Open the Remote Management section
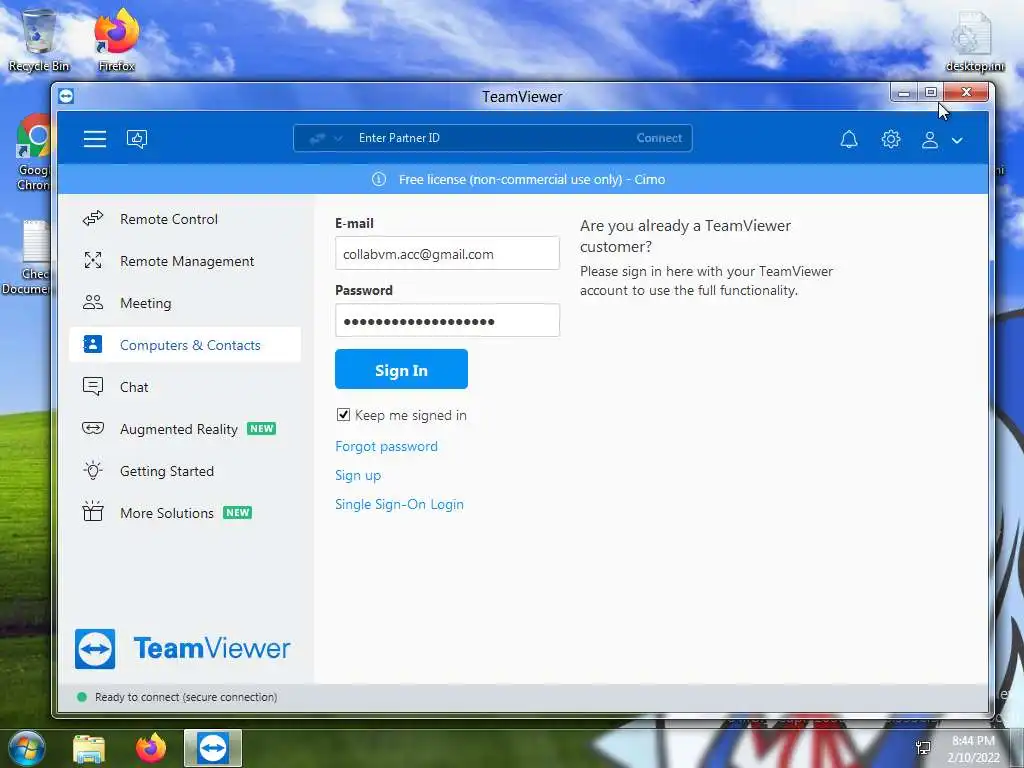1024x768 pixels. 185,261
